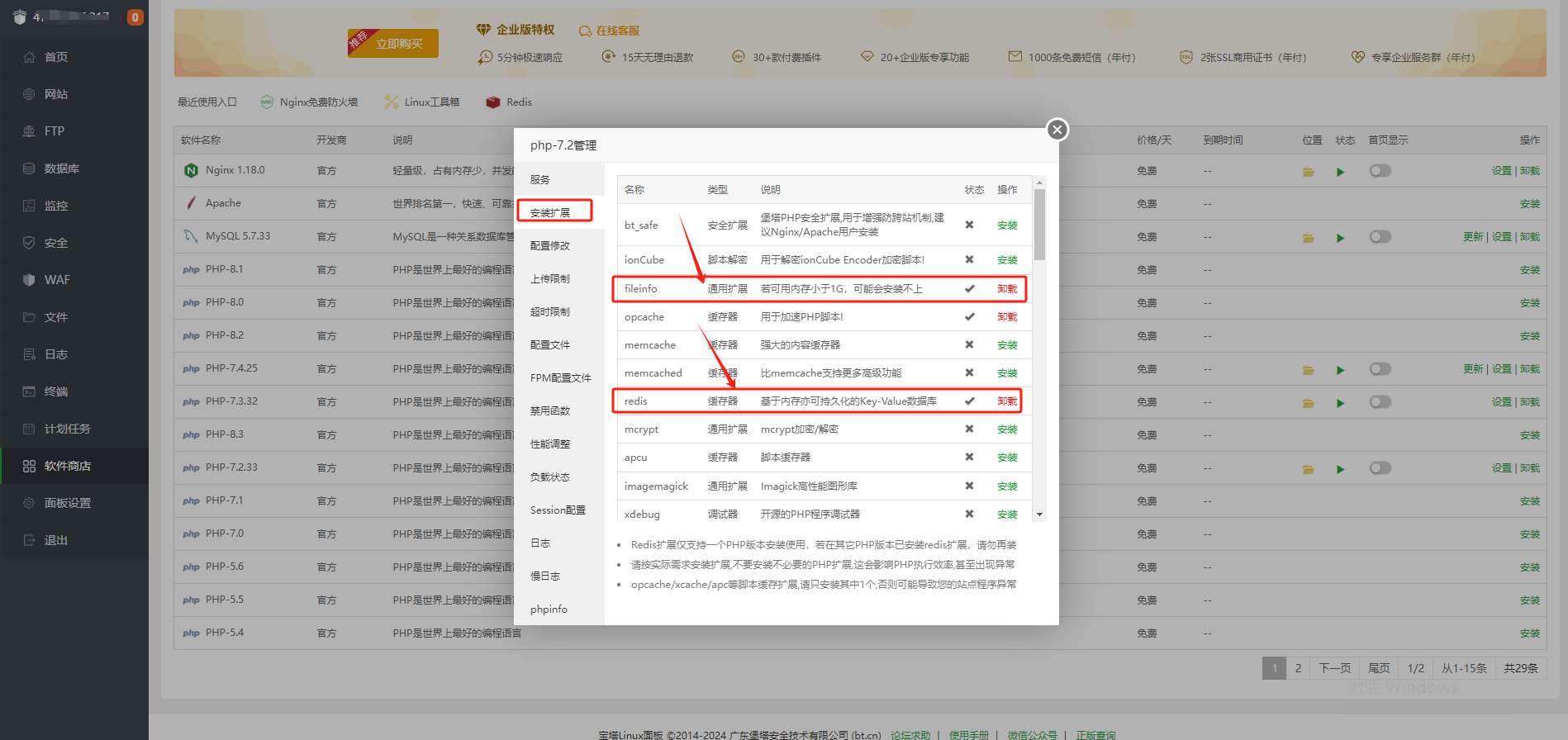Click the notification badge in sidebar header

click(x=135, y=17)
